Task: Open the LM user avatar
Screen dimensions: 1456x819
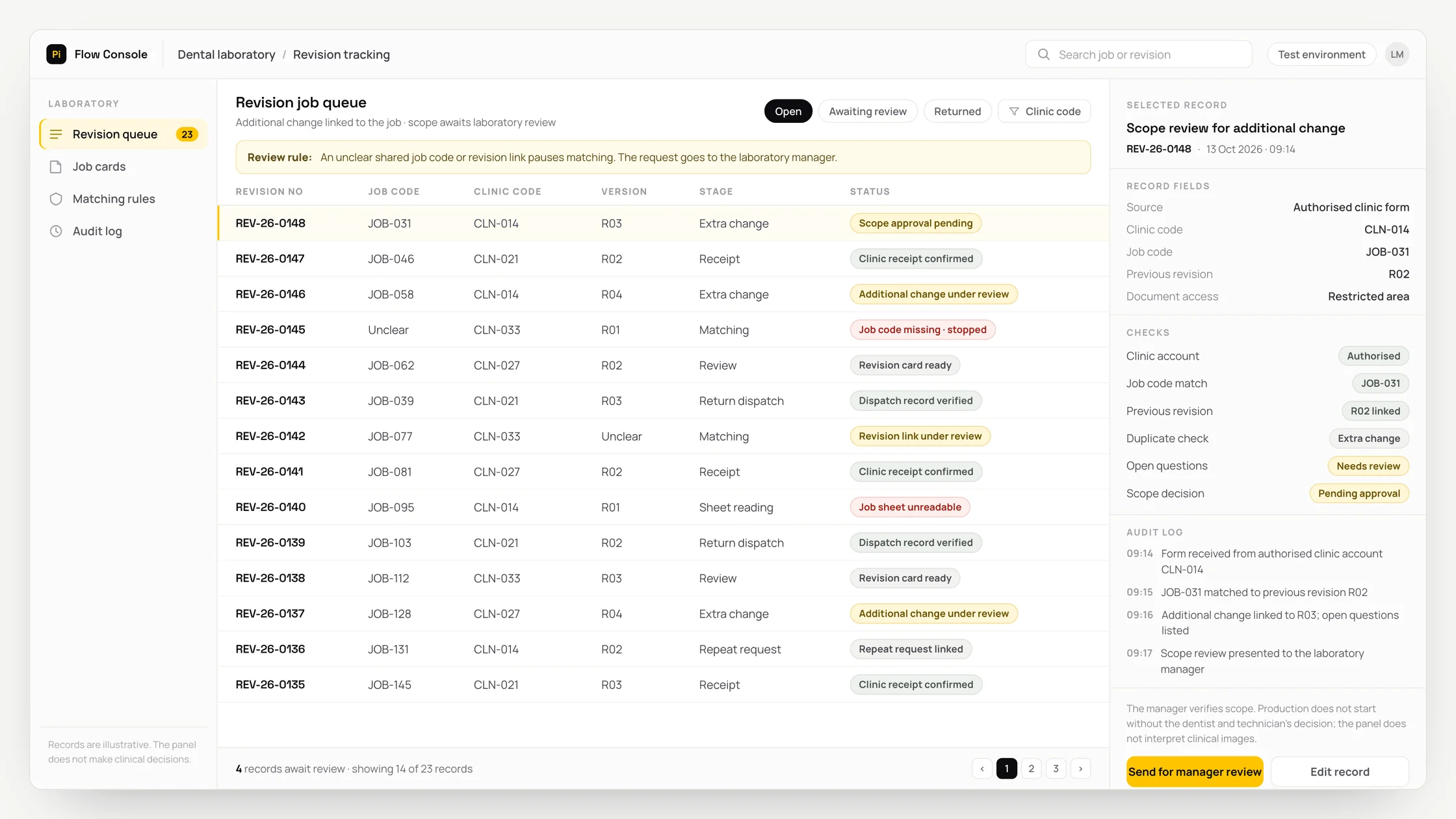Action: pyautogui.click(x=1397, y=55)
